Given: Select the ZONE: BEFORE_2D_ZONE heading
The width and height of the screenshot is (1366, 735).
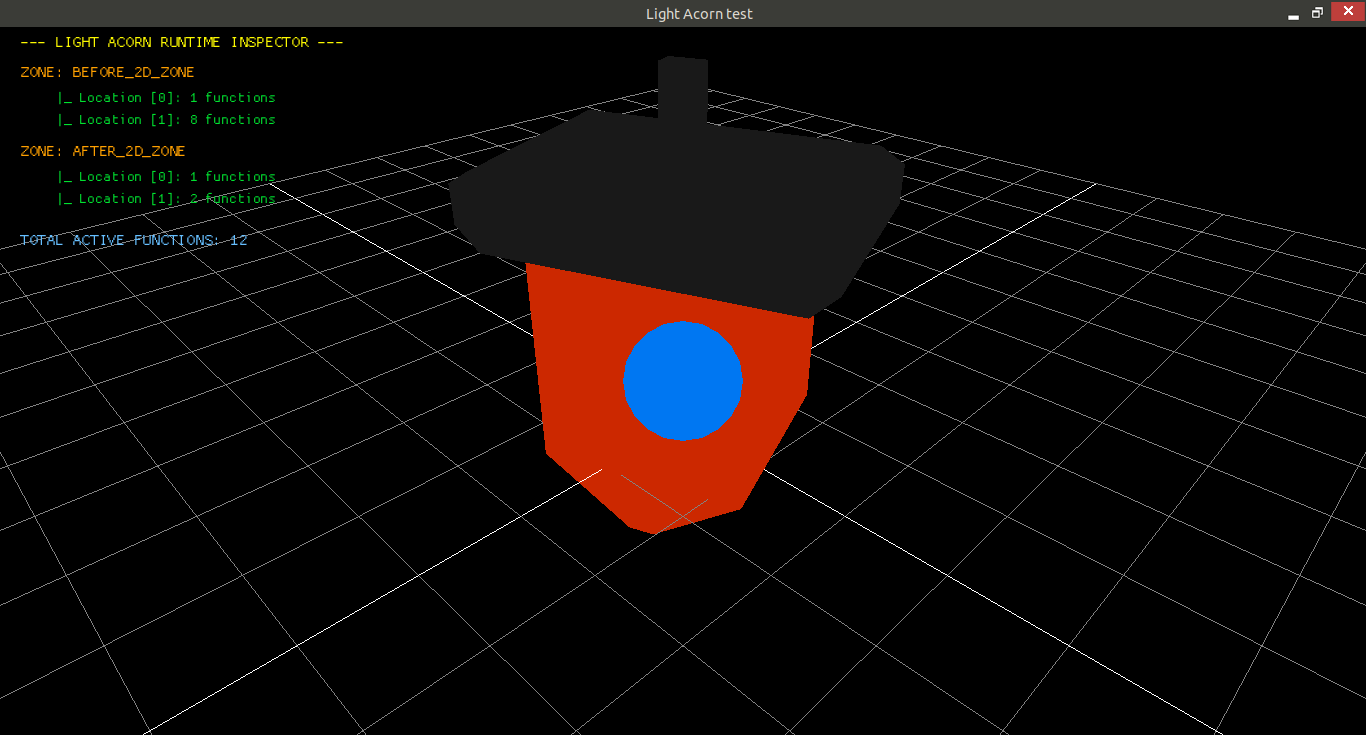Looking at the screenshot, I should (107, 72).
